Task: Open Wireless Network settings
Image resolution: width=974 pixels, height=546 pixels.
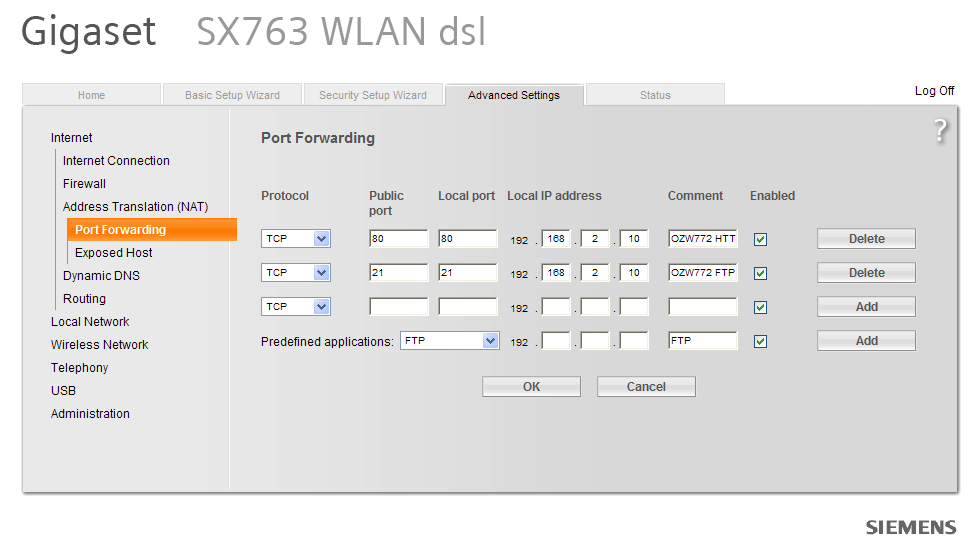Action: coord(99,344)
